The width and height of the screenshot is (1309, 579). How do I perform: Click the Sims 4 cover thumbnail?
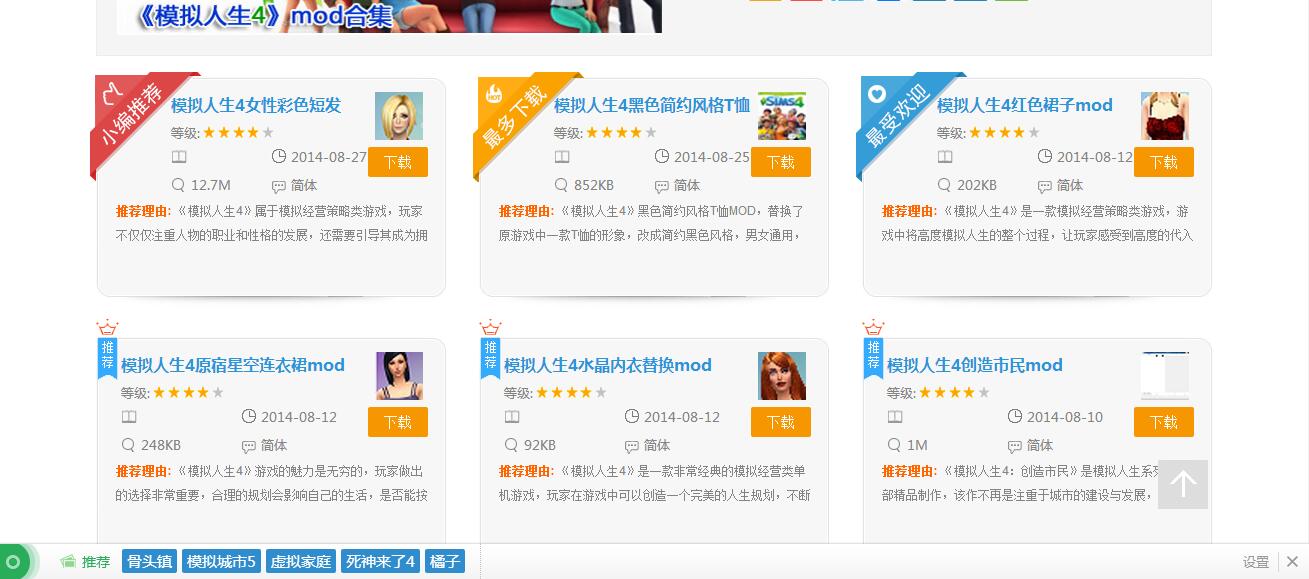click(x=782, y=116)
